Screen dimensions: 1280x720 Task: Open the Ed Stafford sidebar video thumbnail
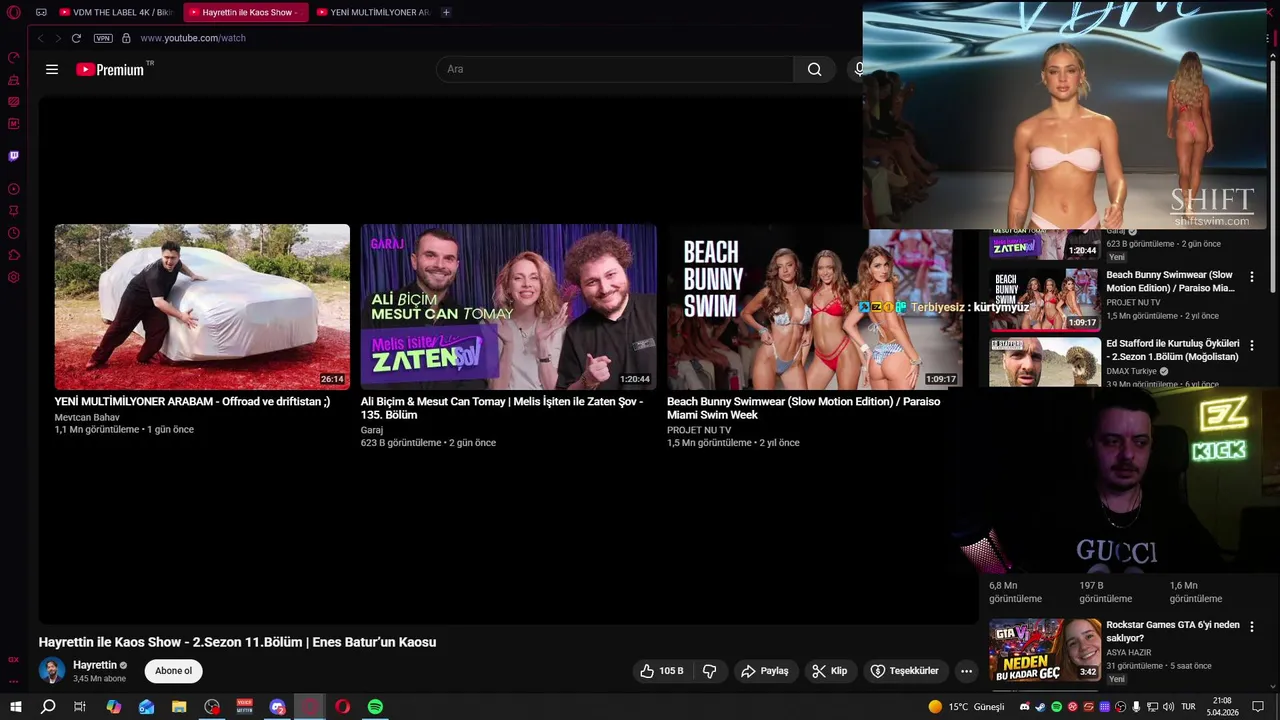pos(1045,361)
